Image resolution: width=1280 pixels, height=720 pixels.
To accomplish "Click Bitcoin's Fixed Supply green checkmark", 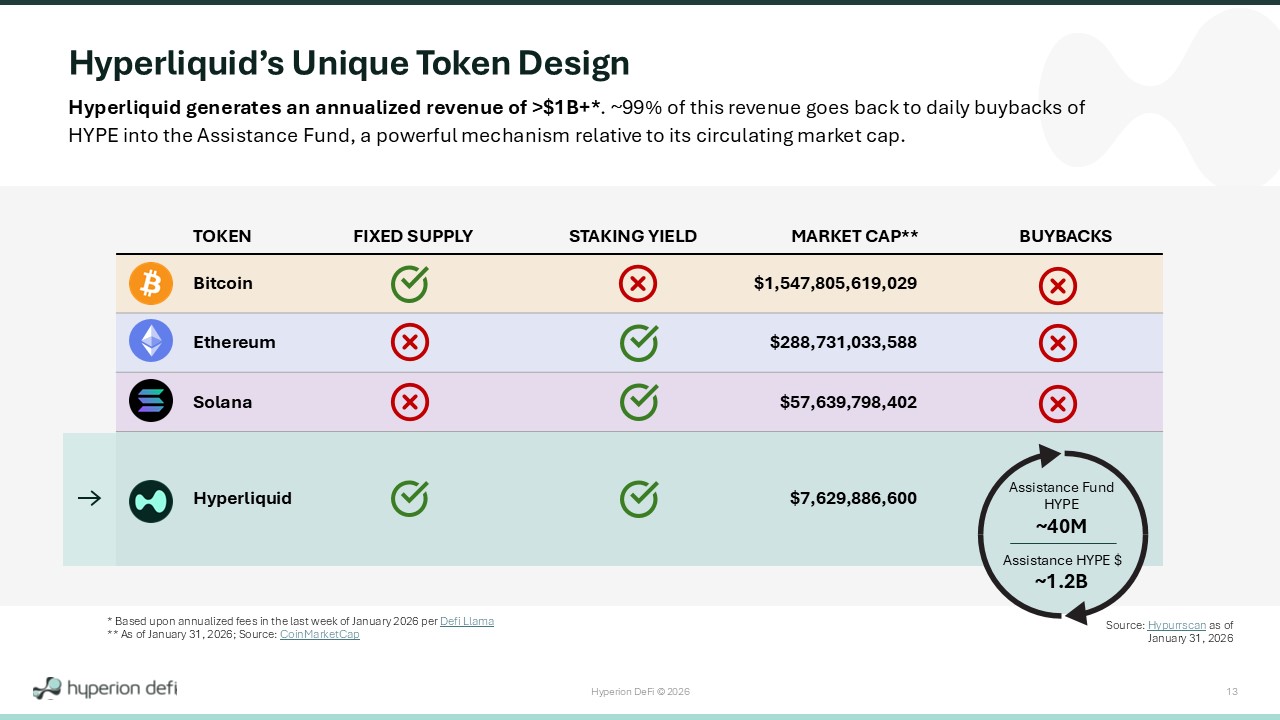I will [x=409, y=284].
